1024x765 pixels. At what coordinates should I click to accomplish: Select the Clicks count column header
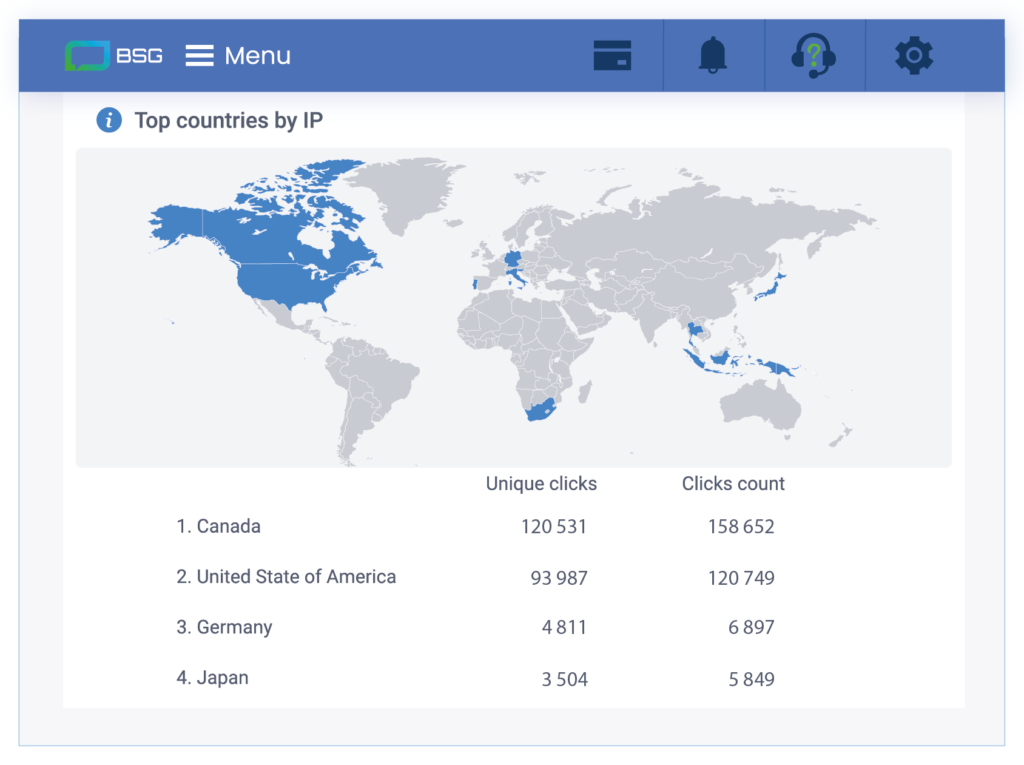pos(732,483)
